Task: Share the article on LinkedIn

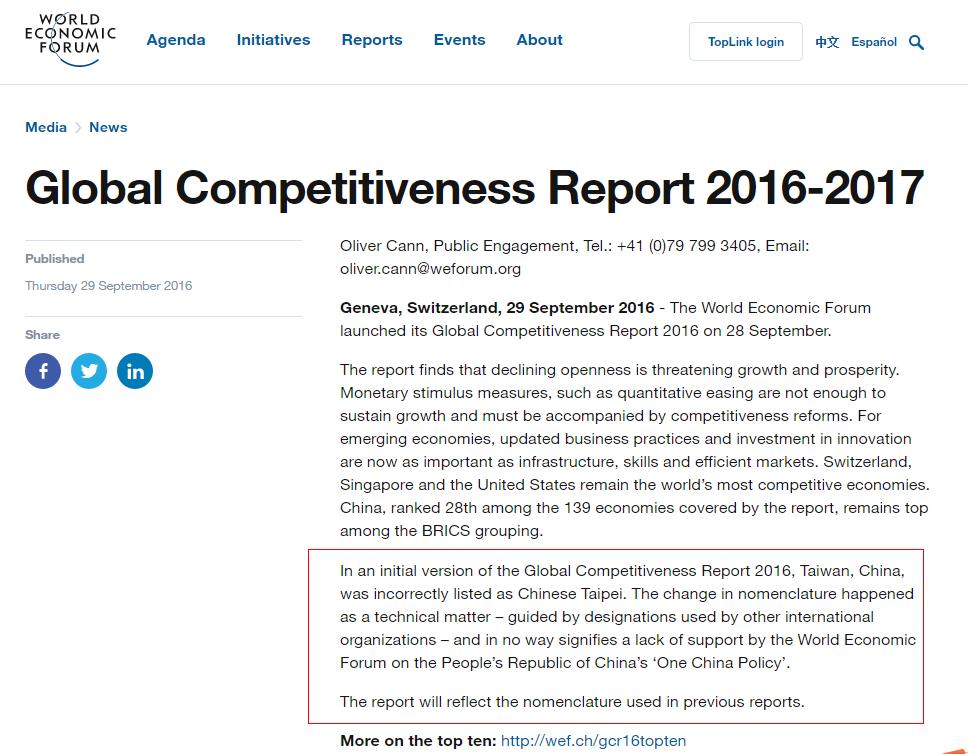Action: (135, 371)
